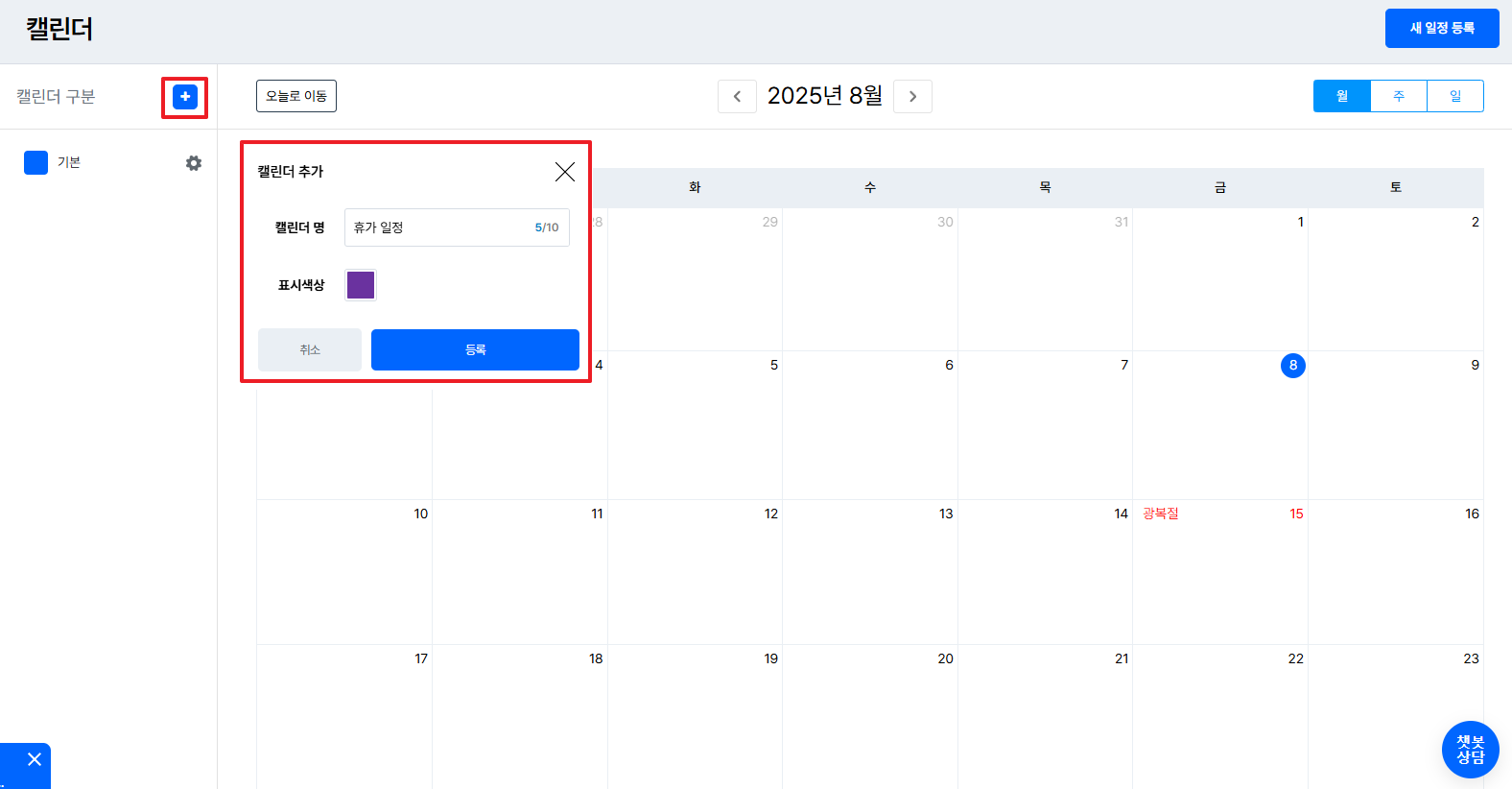This screenshot has width=1512, height=789.
Task: Switch to 주 week view tab
Action: [x=1398, y=96]
